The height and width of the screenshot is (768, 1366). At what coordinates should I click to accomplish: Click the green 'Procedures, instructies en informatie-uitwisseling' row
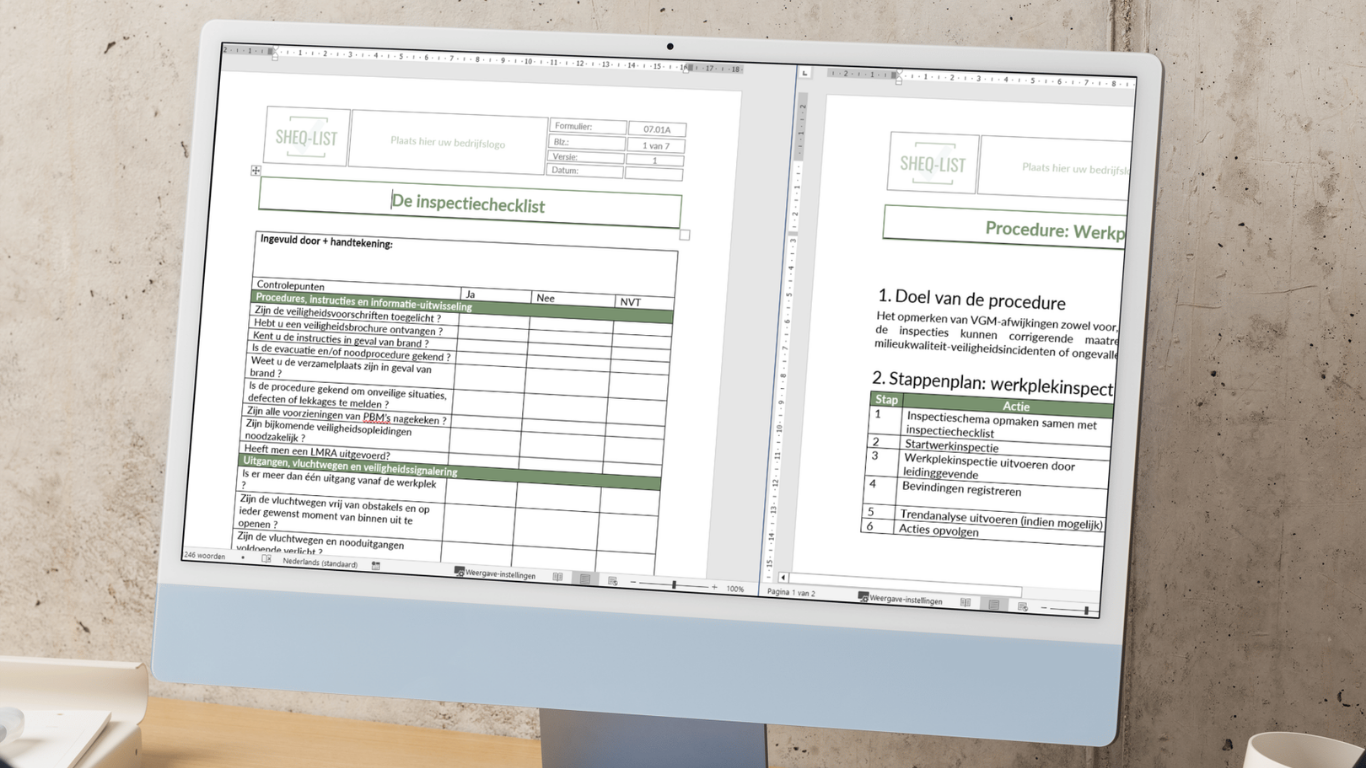[x=462, y=307]
